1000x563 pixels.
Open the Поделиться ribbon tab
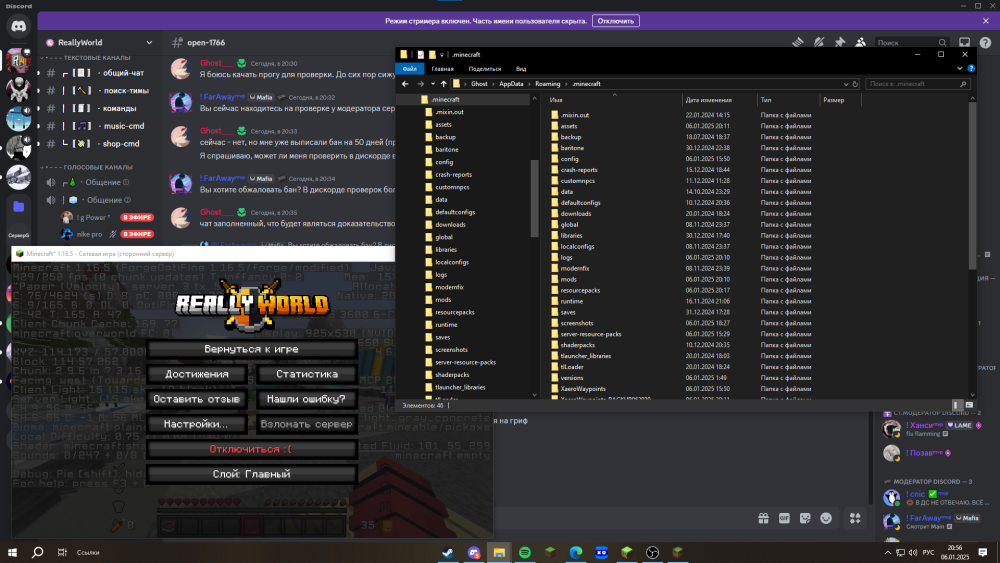point(485,69)
